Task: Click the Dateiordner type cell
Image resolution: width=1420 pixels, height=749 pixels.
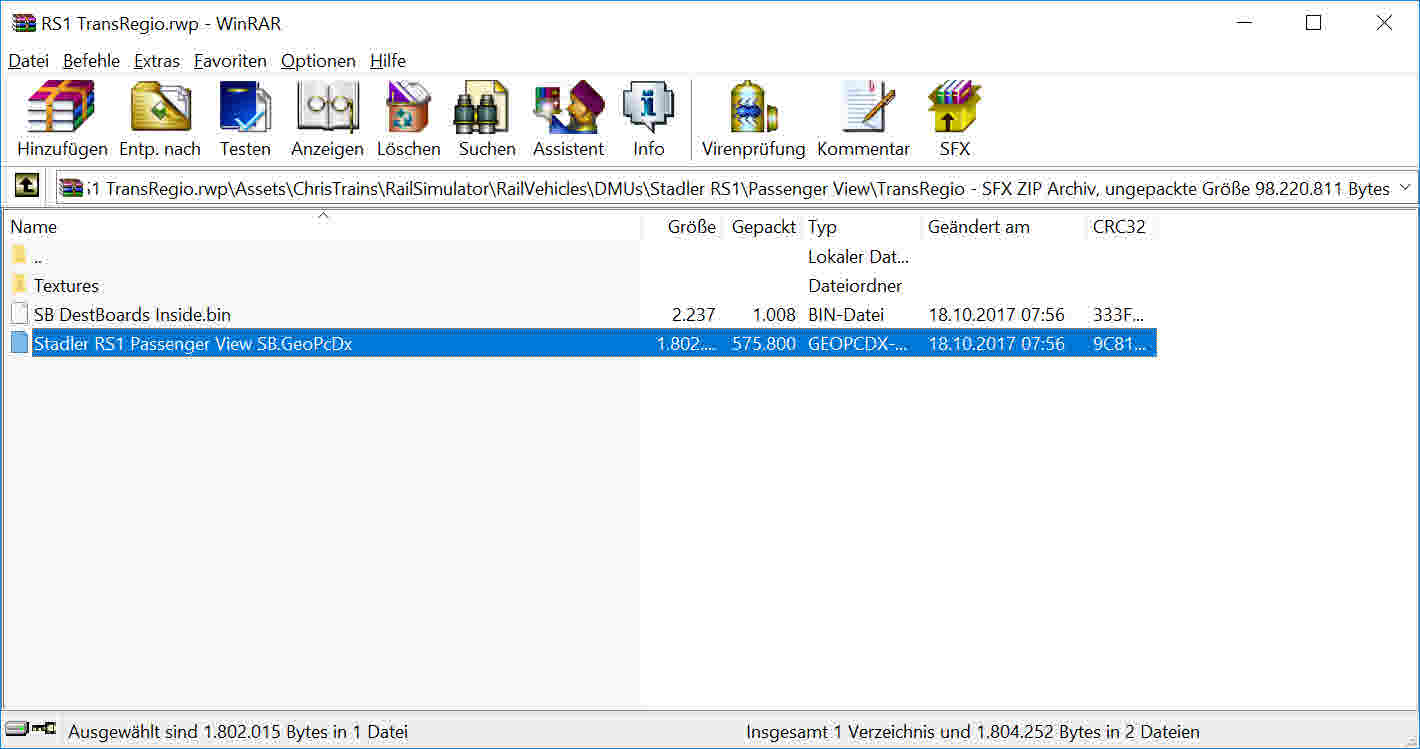Action: point(855,286)
